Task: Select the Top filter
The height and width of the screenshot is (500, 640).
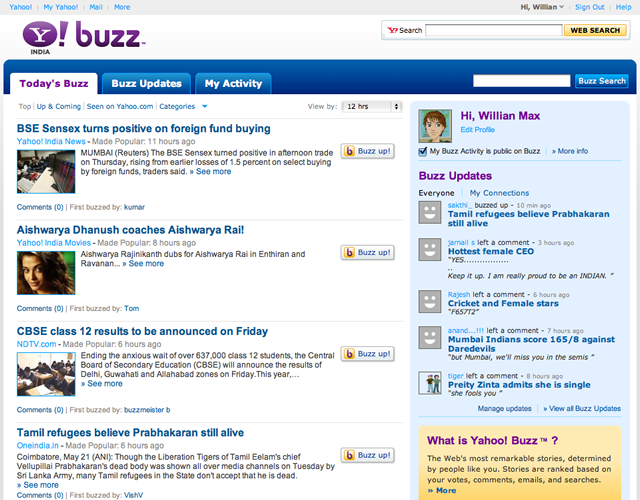Action: coord(24,107)
